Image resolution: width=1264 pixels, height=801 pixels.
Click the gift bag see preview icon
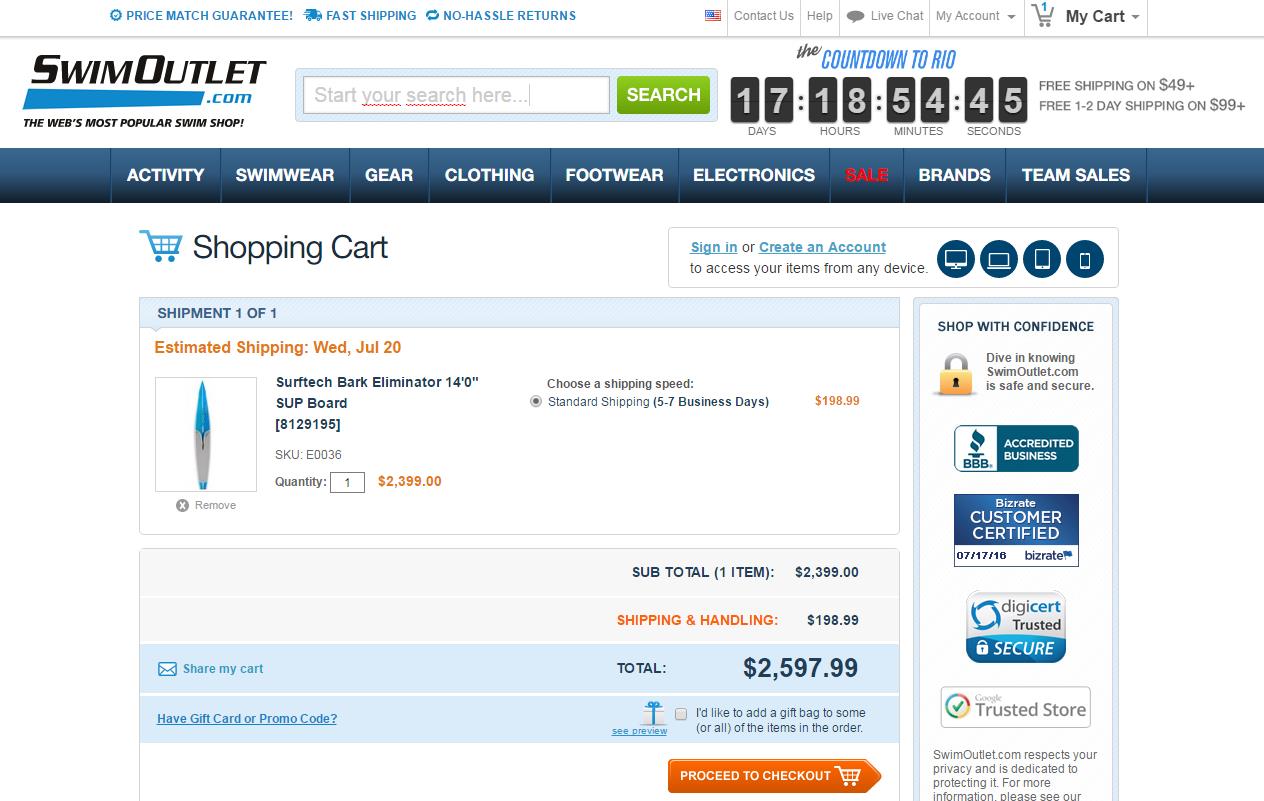(x=651, y=712)
